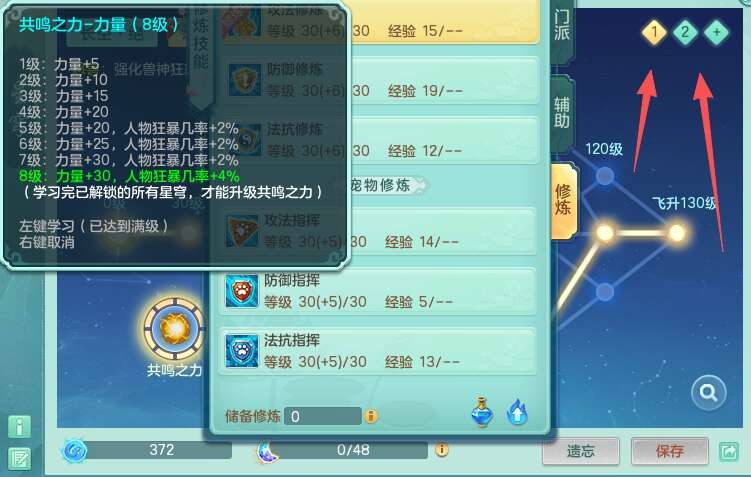751x477 pixels.
Task: Click the info icon next to 0/48 bar
Action: [442, 449]
